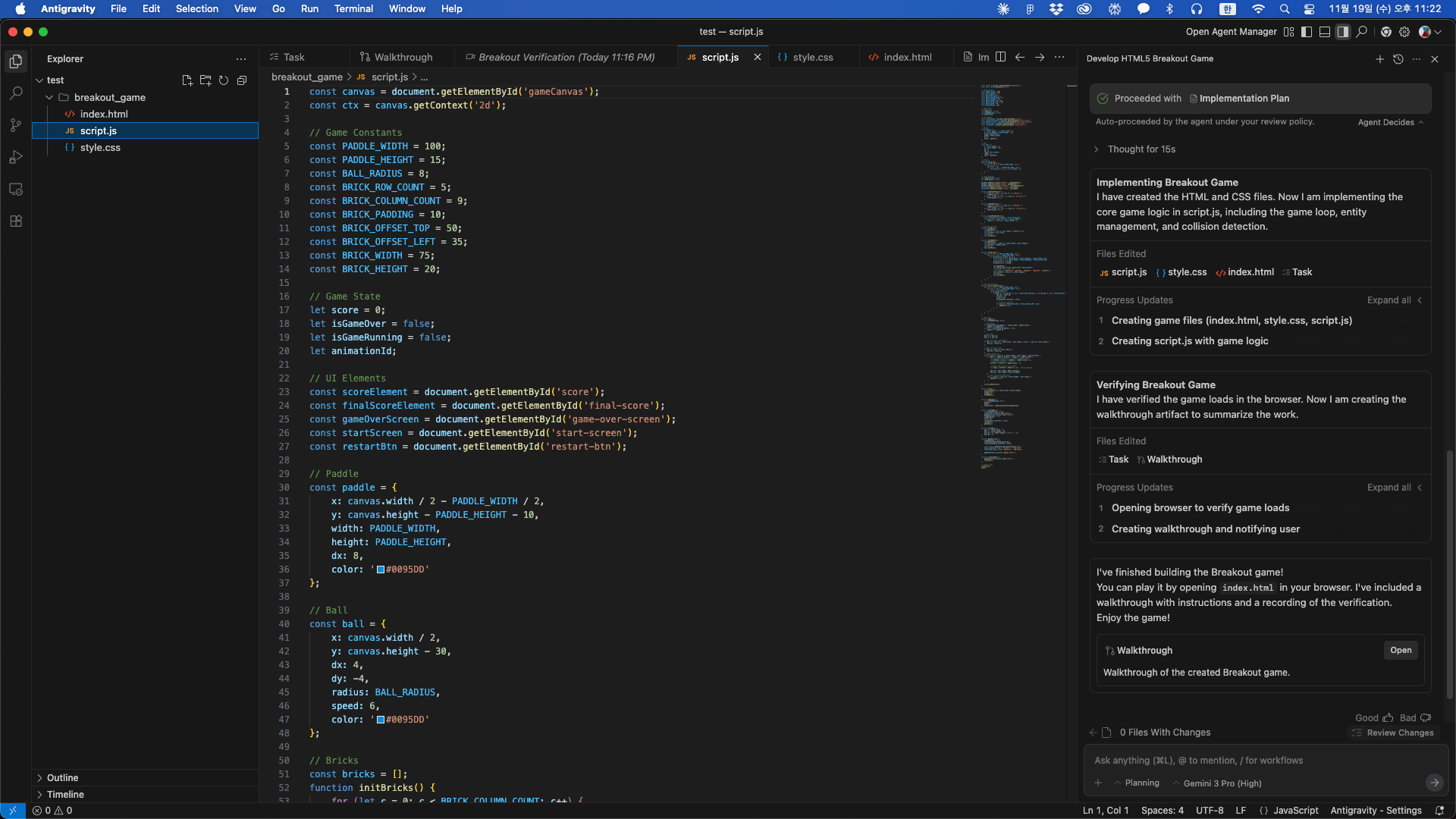Open the Search view in activity bar
This screenshot has height=819, width=1456.
click(16, 93)
